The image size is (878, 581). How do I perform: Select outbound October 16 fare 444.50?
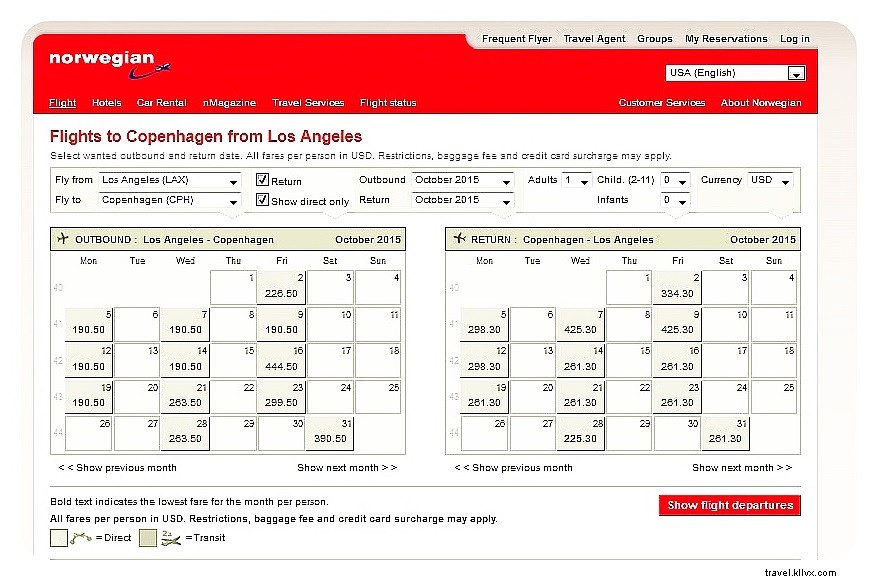pos(281,360)
